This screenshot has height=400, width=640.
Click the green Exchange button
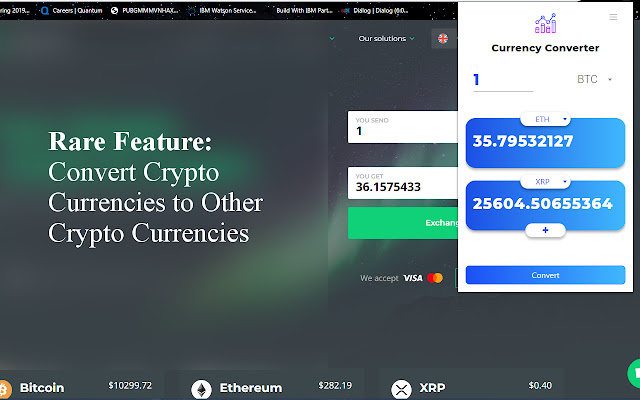[x=403, y=223]
